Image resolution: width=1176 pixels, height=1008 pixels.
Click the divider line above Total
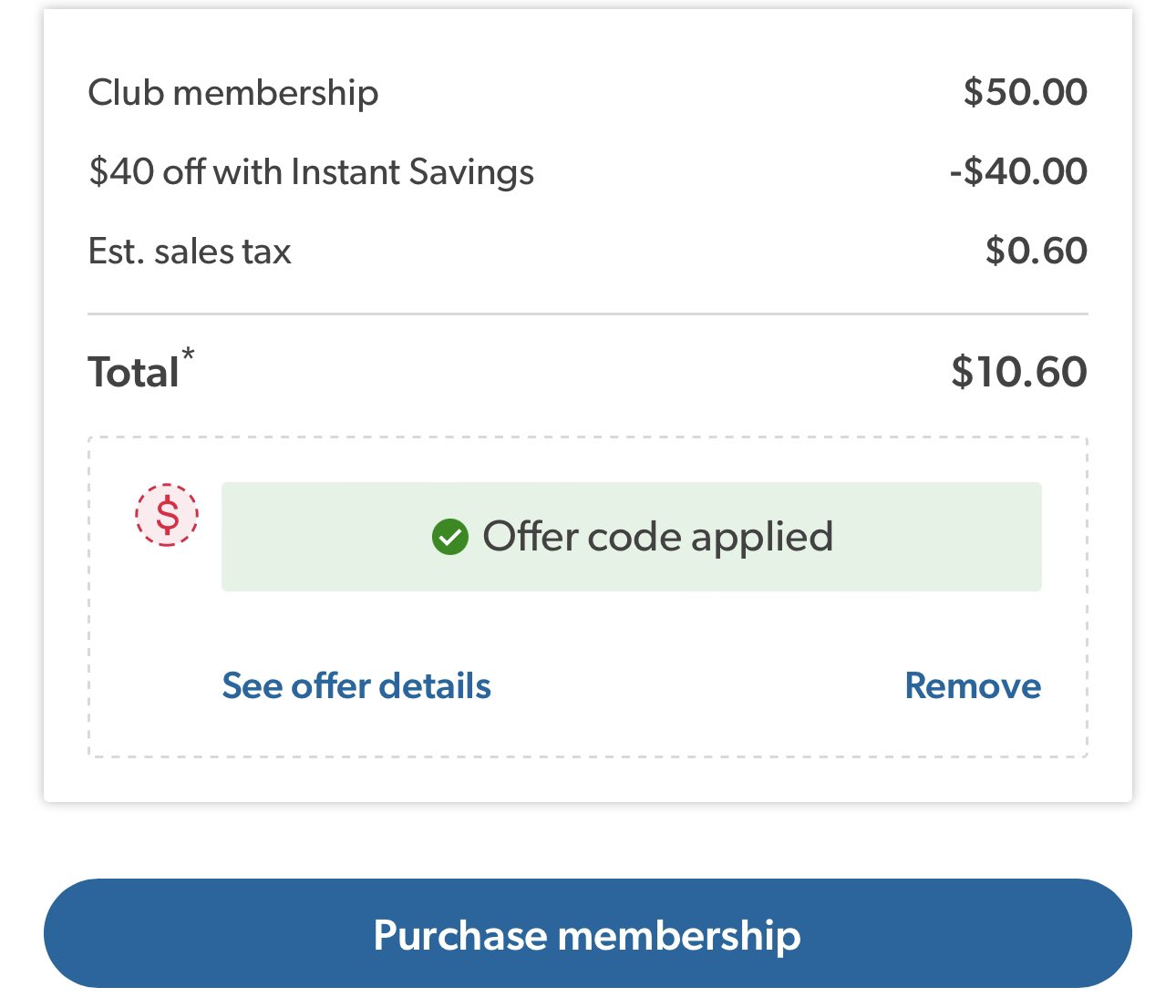(x=588, y=314)
